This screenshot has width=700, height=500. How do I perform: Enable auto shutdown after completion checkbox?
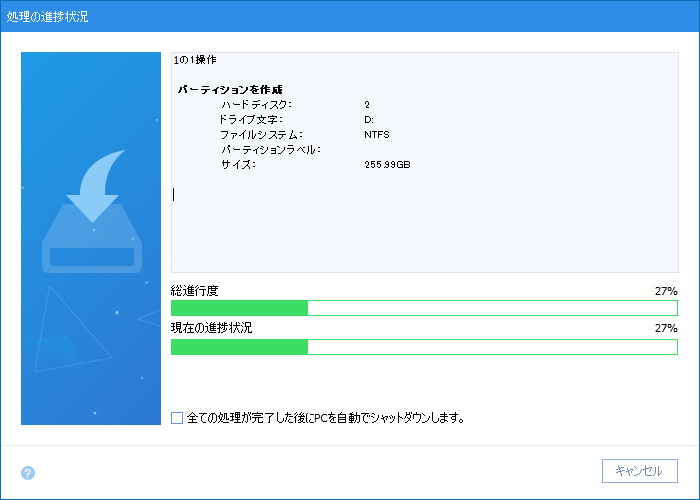pos(177,418)
